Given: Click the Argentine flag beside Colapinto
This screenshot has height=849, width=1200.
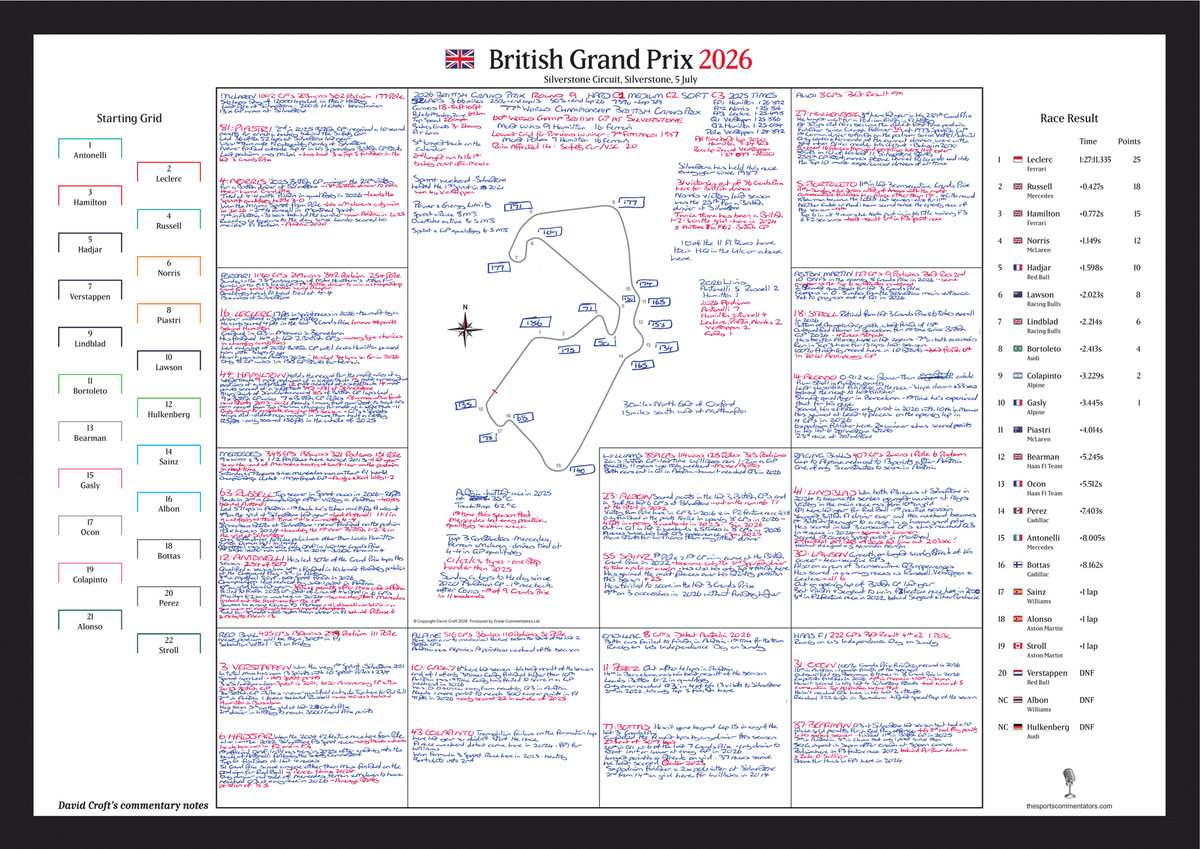Looking at the screenshot, I should 1018,376.
